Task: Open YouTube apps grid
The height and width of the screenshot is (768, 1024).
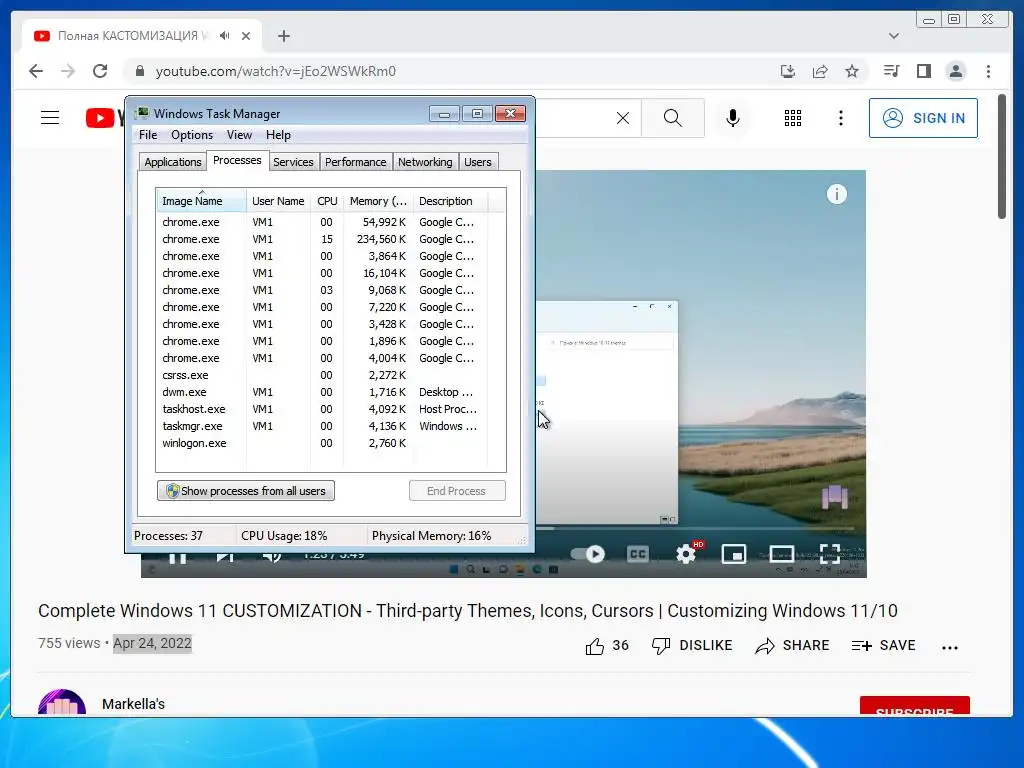Action: [793, 118]
